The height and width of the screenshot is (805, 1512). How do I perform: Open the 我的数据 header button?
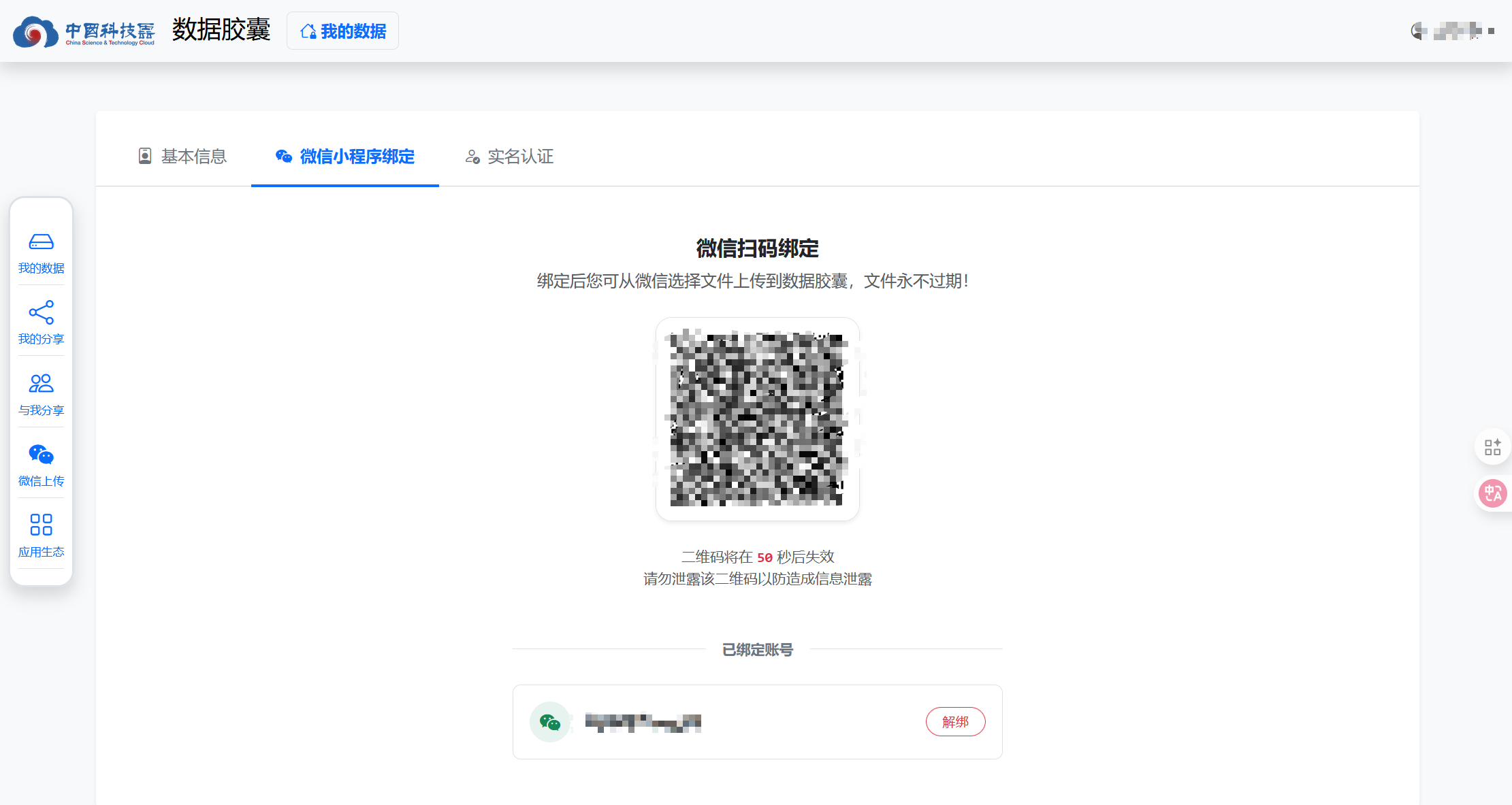pyautogui.click(x=342, y=31)
